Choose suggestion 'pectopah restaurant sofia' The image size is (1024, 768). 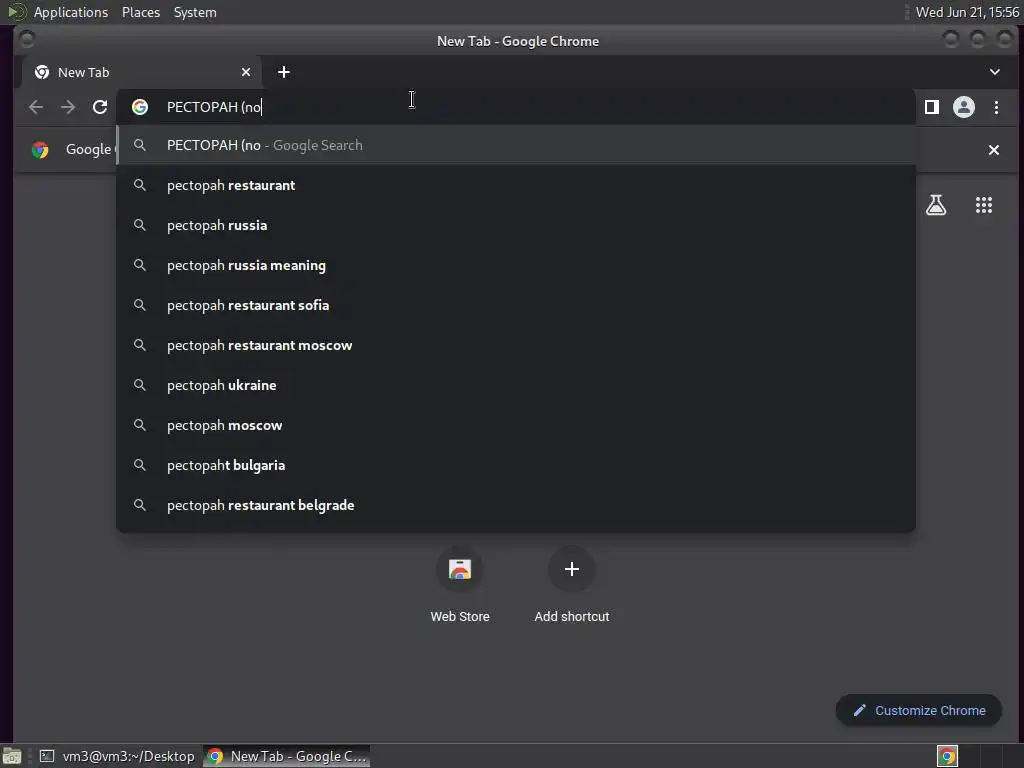point(516,305)
